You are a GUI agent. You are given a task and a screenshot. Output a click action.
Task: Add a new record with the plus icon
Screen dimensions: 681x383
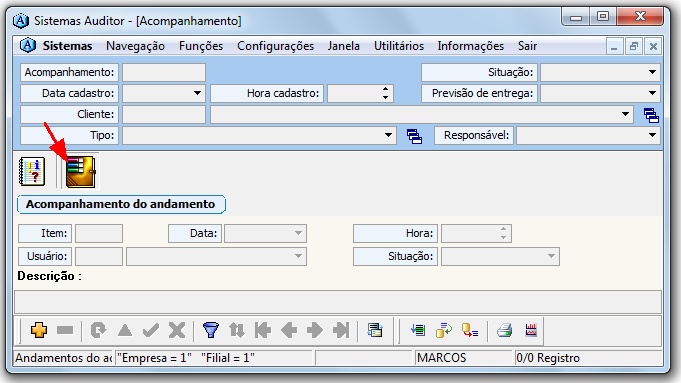coord(39,330)
